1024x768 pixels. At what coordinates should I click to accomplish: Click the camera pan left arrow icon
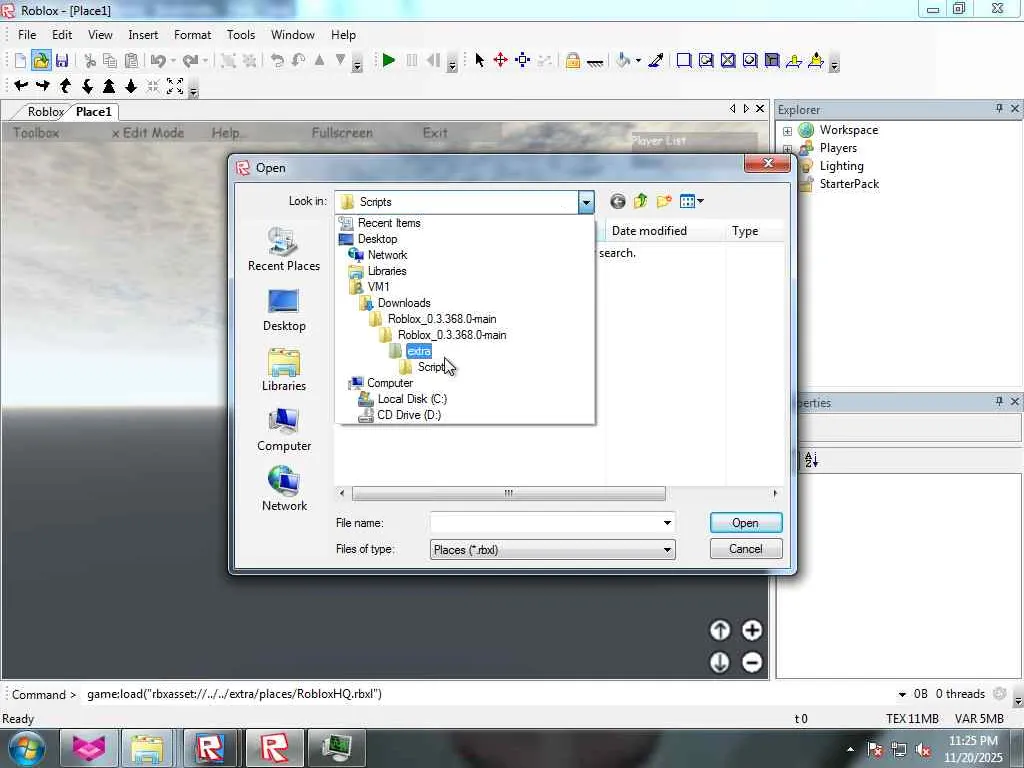tap(21, 86)
